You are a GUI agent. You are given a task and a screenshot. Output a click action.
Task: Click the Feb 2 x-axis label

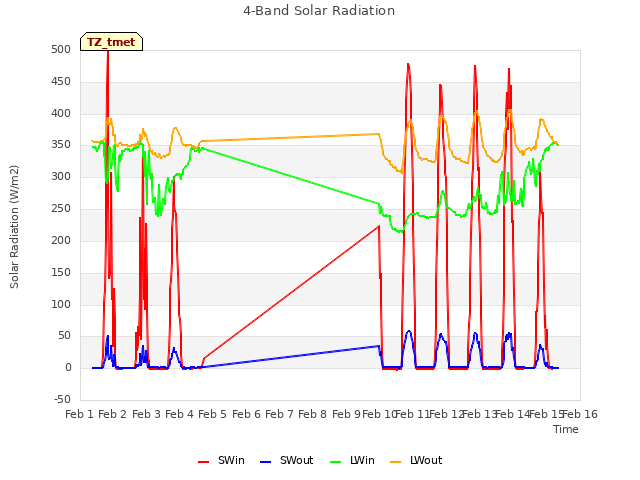(x=113, y=415)
